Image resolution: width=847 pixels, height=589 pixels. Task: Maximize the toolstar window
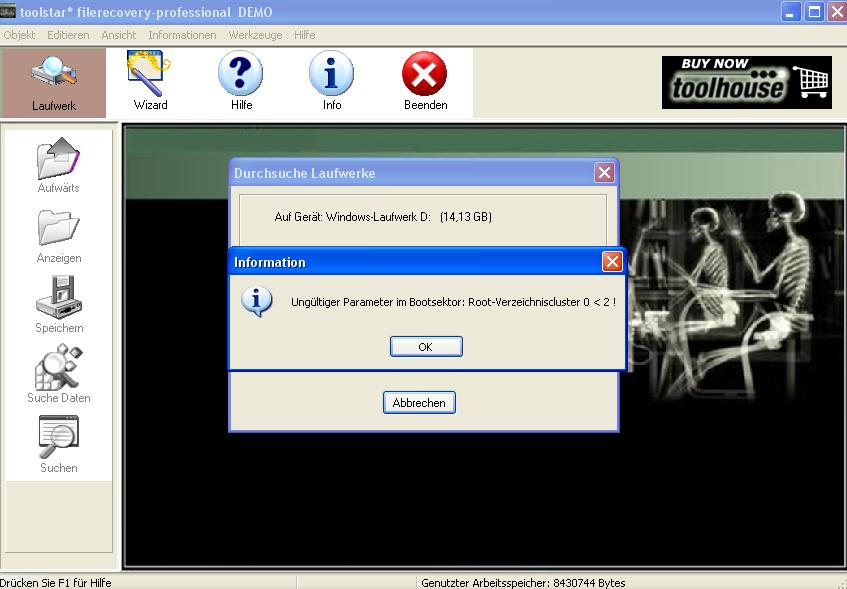click(x=814, y=12)
